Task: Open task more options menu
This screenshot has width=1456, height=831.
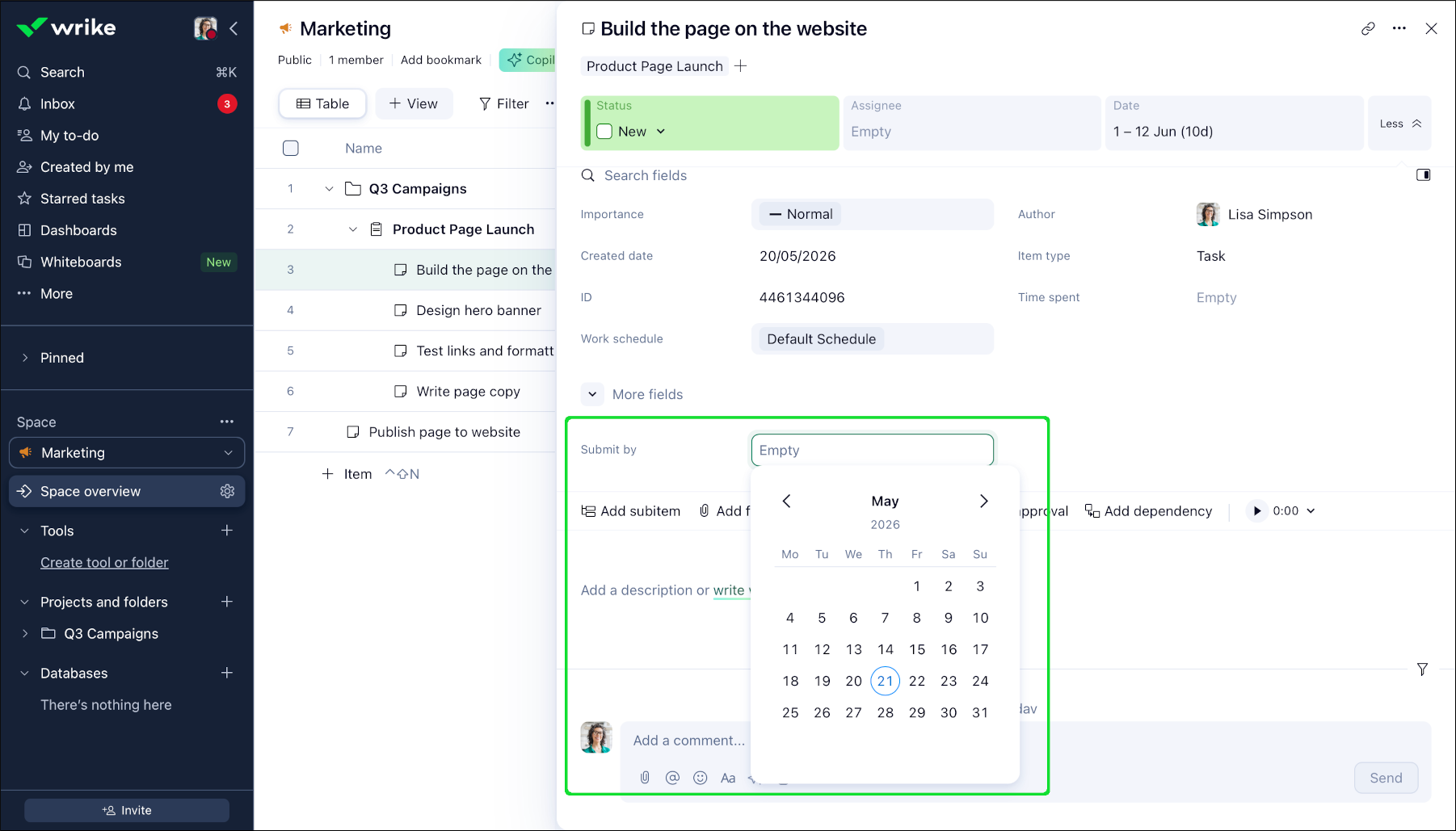Action: (1399, 28)
